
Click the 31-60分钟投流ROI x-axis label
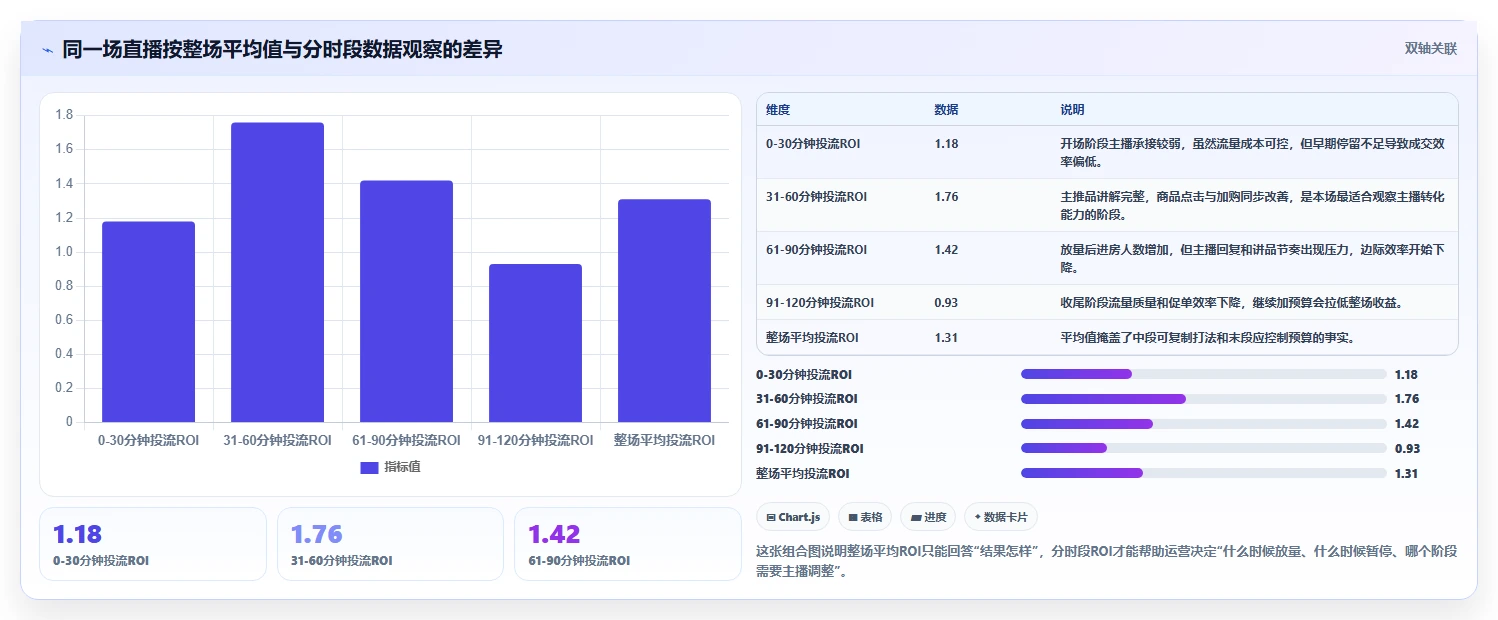tap(277, 440)
